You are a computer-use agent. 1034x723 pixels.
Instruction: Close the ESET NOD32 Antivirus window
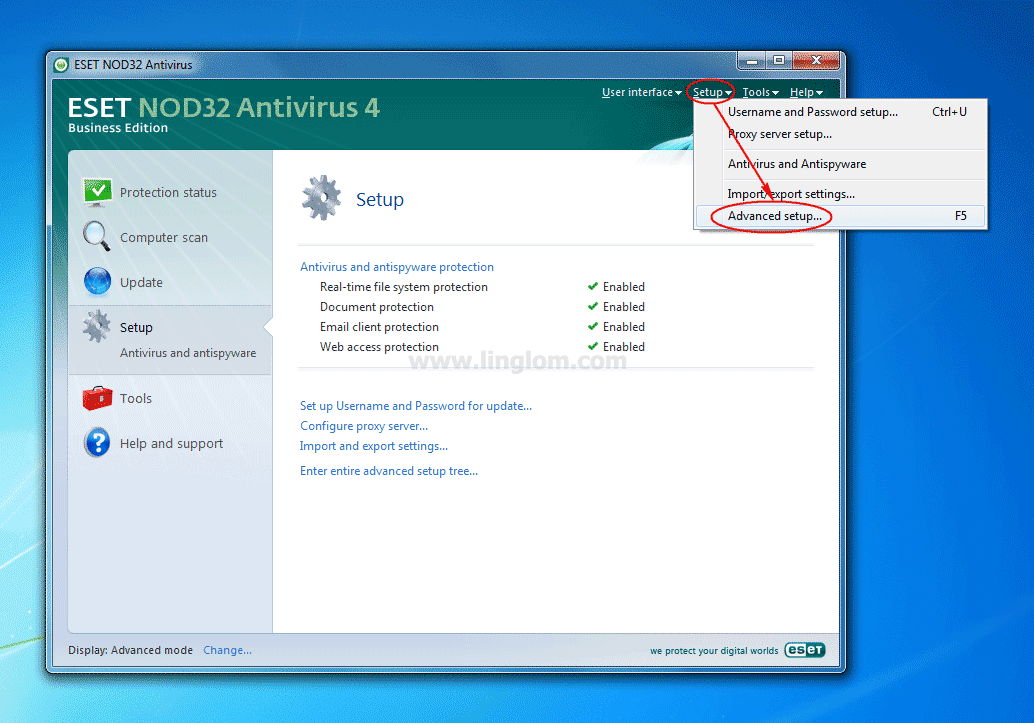click(x=816, y=61)
